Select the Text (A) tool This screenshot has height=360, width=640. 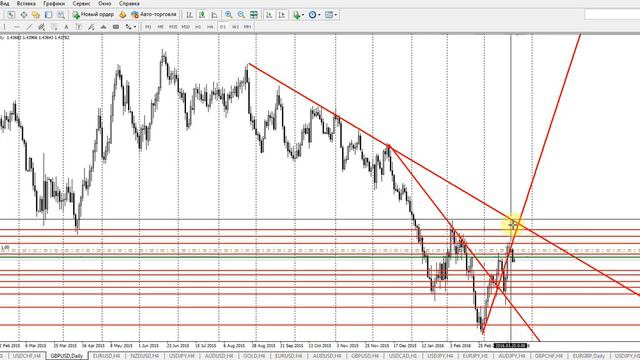pos(66,27)
